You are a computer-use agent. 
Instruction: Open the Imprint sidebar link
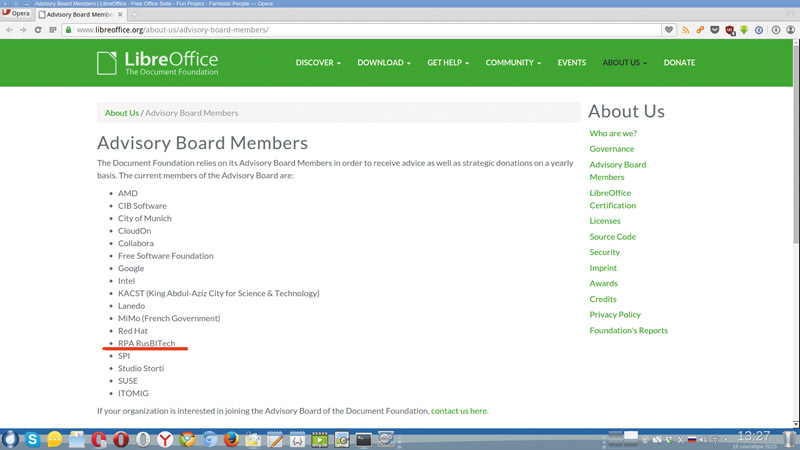coord(603,268)
